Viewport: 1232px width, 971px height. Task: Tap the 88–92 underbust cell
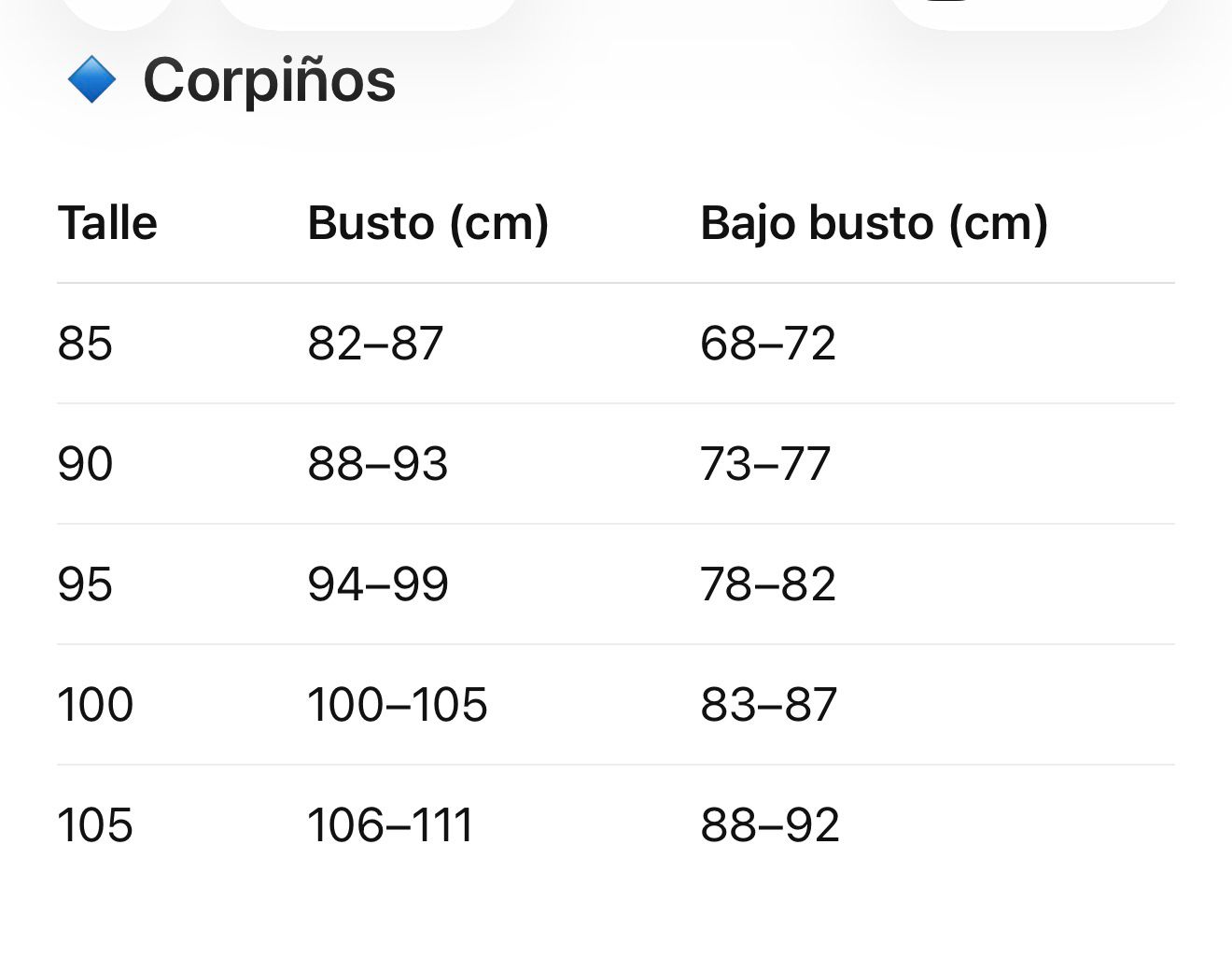coord(769,825)
